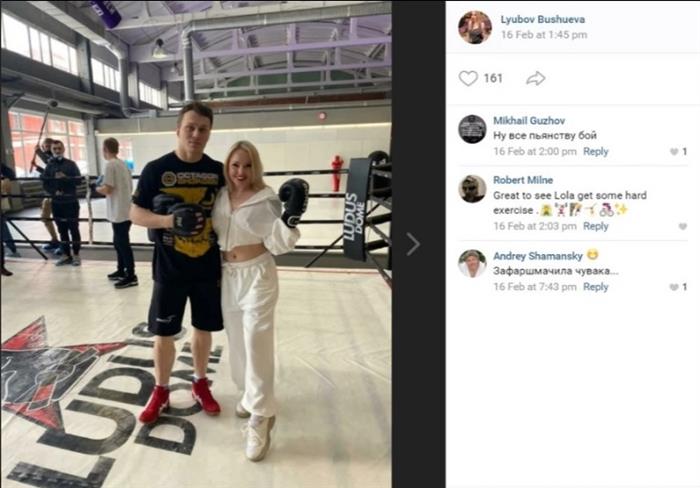Open Lyubov Bushueva profile name link
The height and width of the screenshot is (488, 700).
(x=542, y=20)
